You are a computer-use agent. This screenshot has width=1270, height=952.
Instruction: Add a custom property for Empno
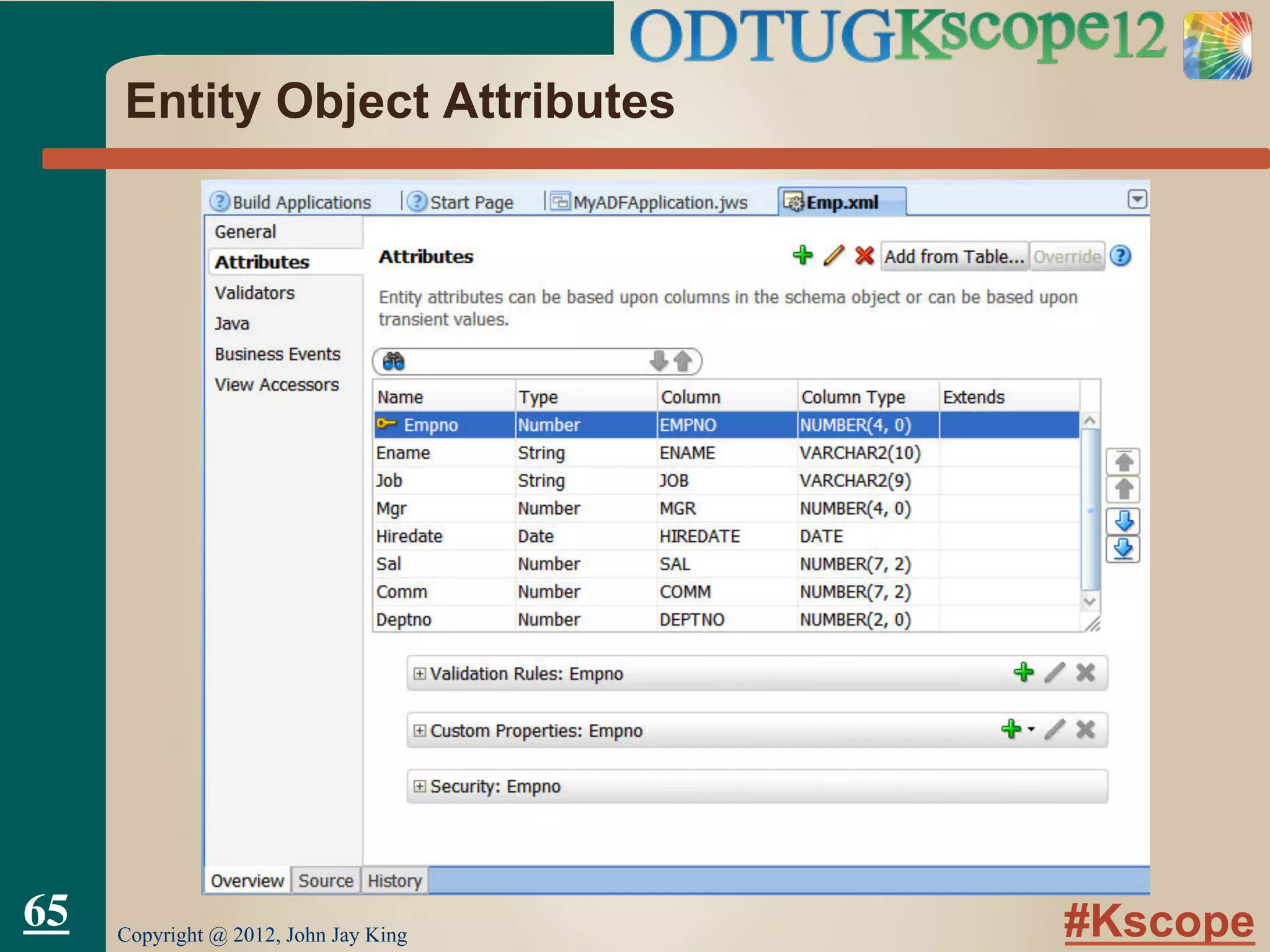tap(1011, 729)
